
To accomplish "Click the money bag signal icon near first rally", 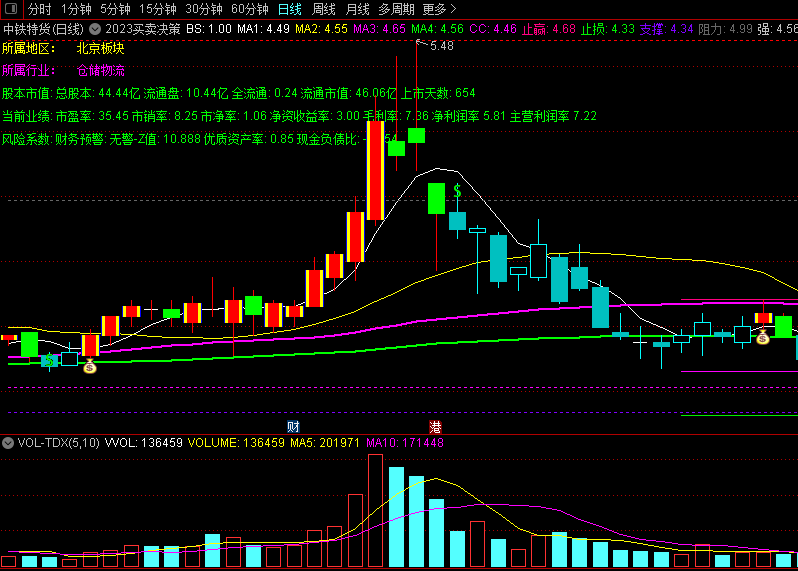I will tap(90, 365).
